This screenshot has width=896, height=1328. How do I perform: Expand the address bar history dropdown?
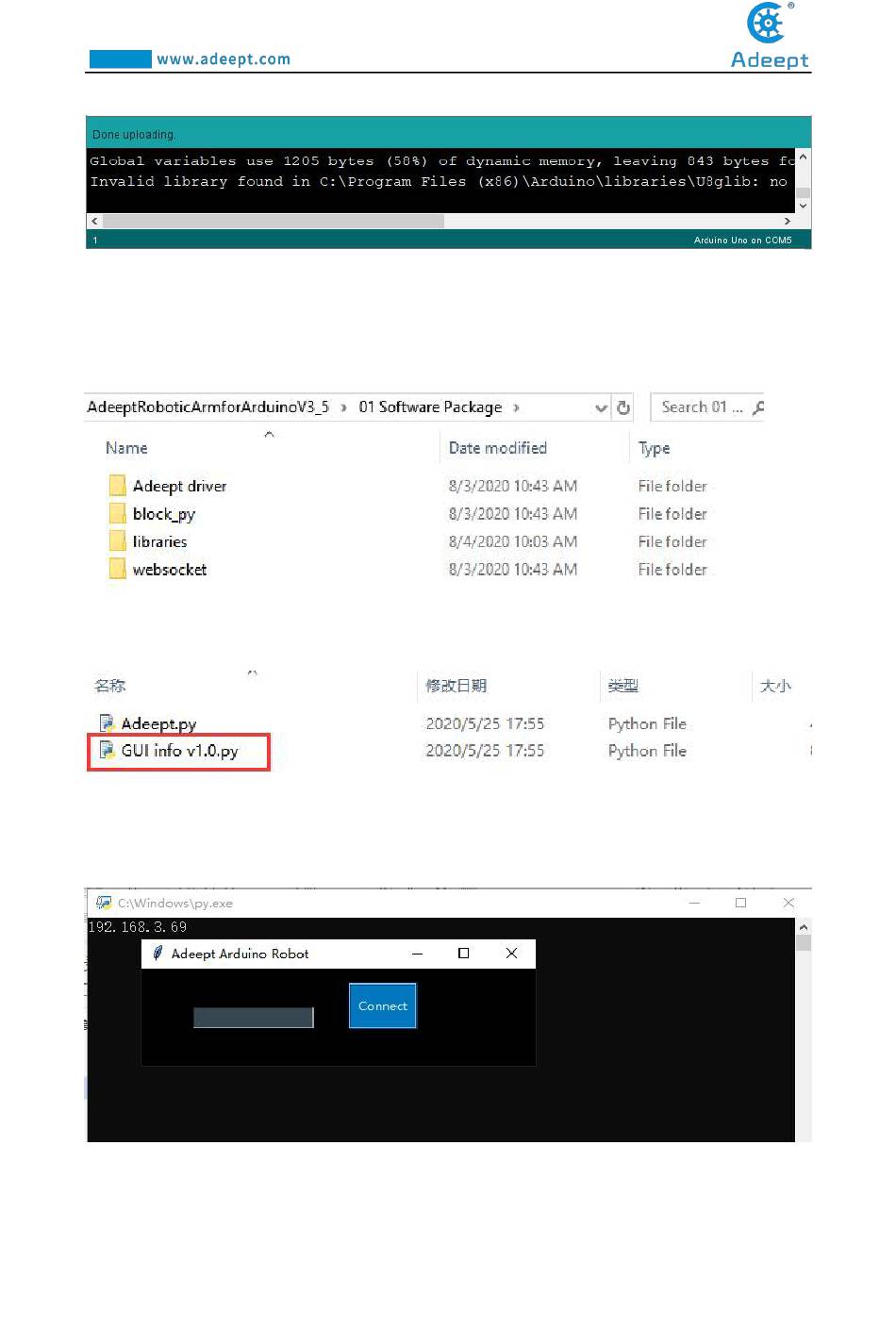pyautogui.click(x=601, y=407)
